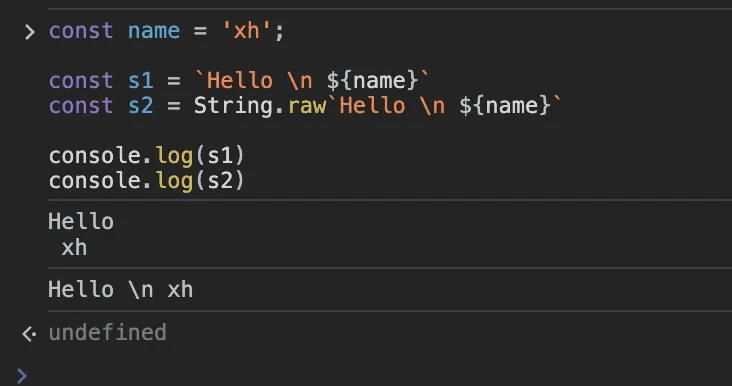This screenshot has height=386, width=732.
Task: Click the 'Hello \n xh' raw output
Action: tap(120, 290)
